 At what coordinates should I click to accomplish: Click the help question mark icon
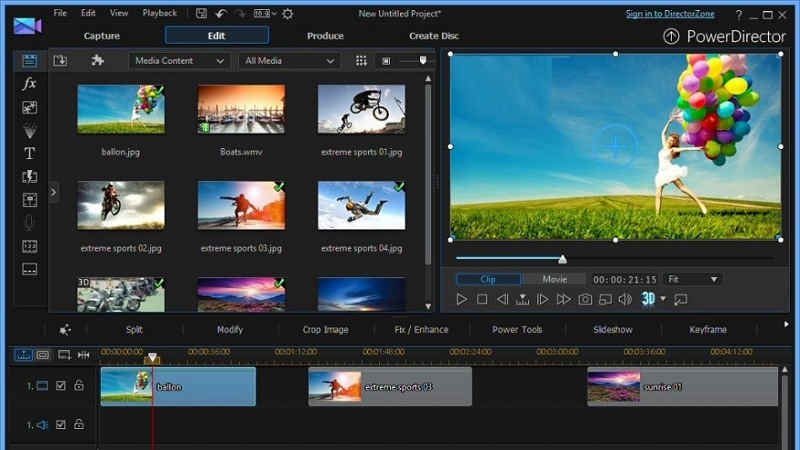coord(738,15)
